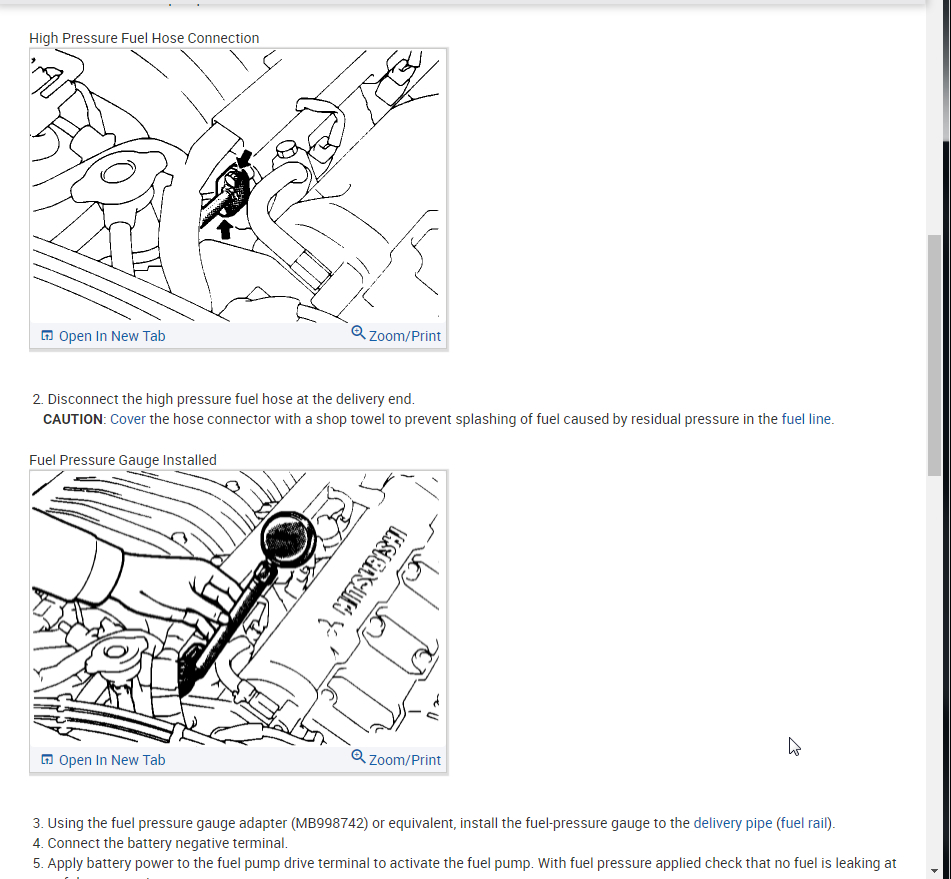Image resolution: width=951 pixels, height=879 pixels.
Task: Open the 'delivery pipe' link
Action: [x=733, y=823]
